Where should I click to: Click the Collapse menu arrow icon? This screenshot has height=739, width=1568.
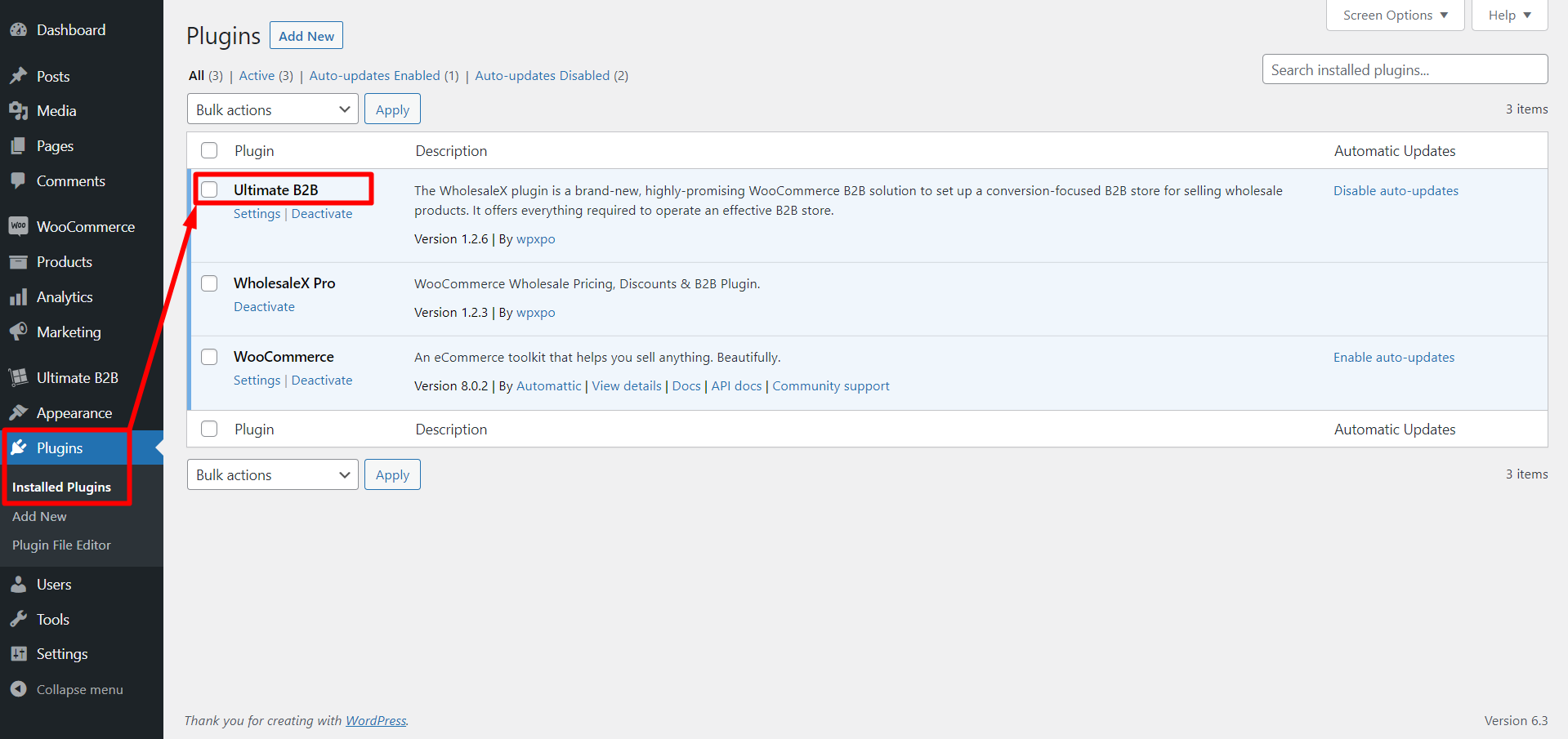pos(18,689)
